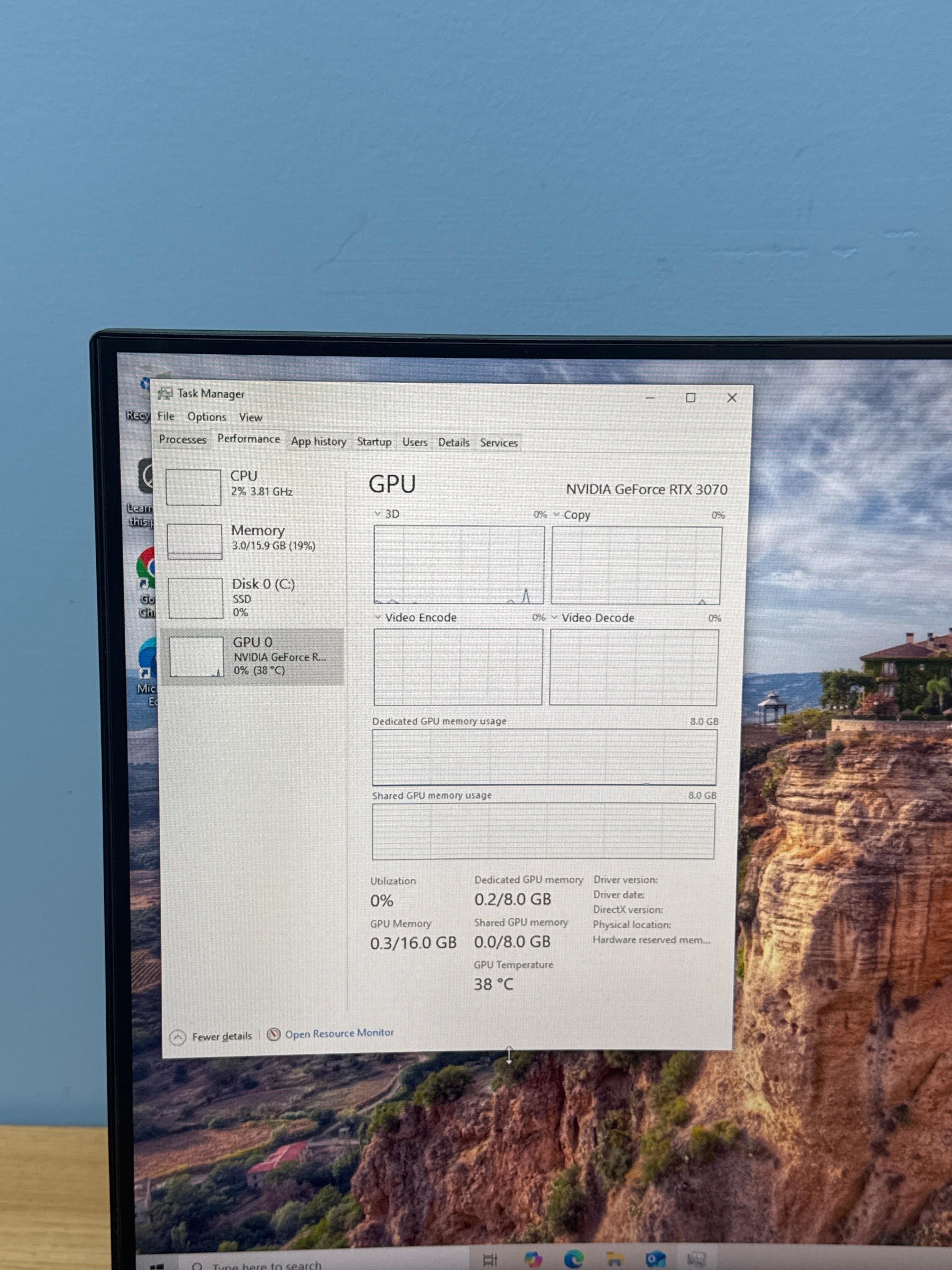Screen dimensions: 952x1270
Task: Open the Users tab
Action: pos(415,442)
